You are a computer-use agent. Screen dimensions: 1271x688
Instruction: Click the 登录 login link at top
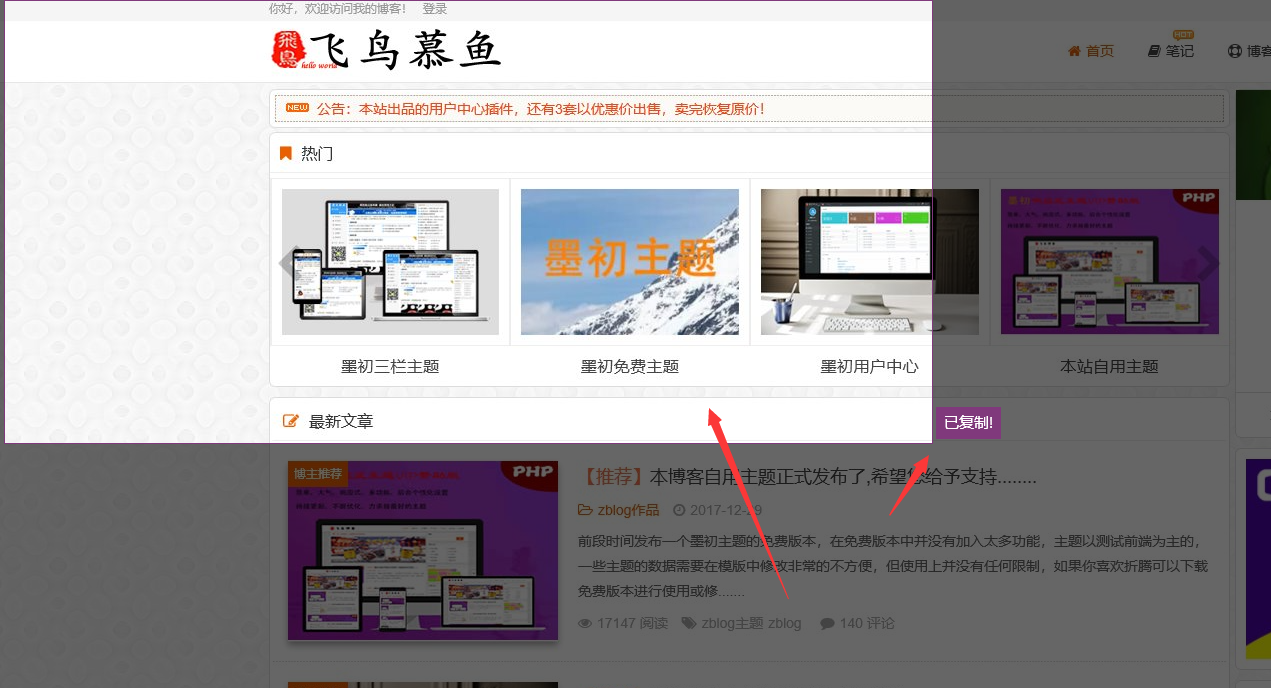[435, 8]
